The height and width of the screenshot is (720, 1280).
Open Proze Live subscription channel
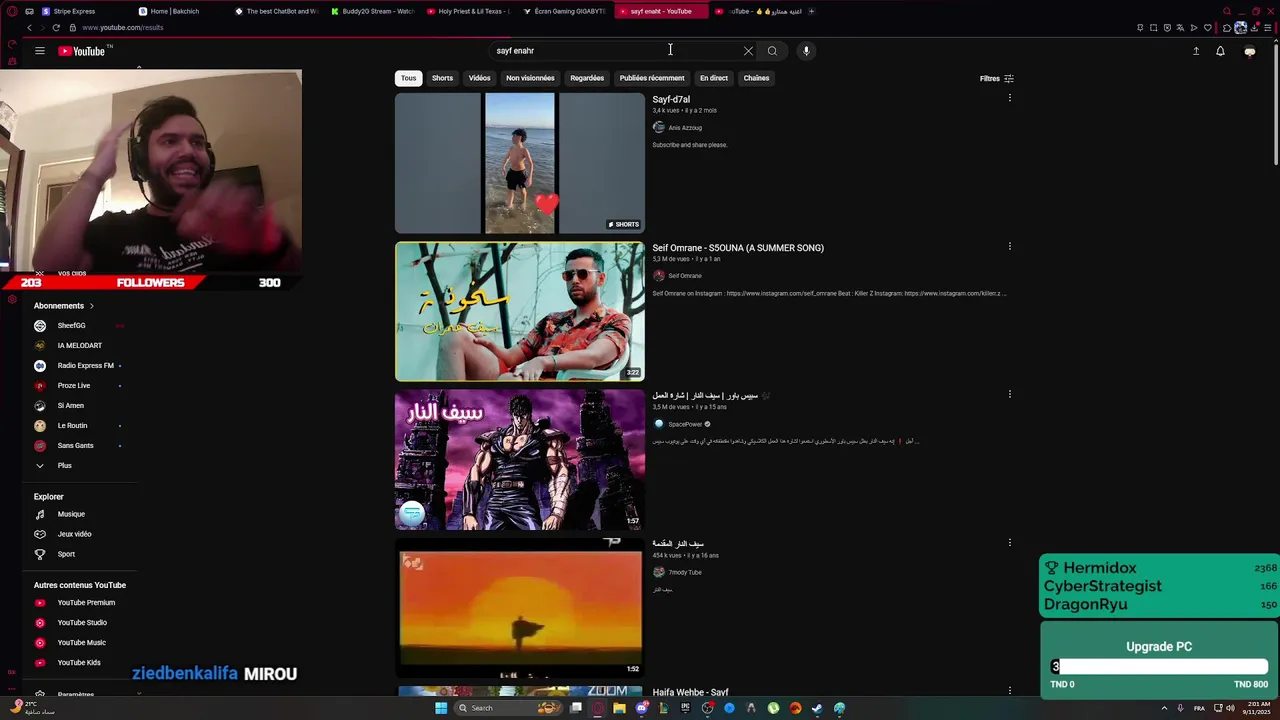click(x=72, y=385)
